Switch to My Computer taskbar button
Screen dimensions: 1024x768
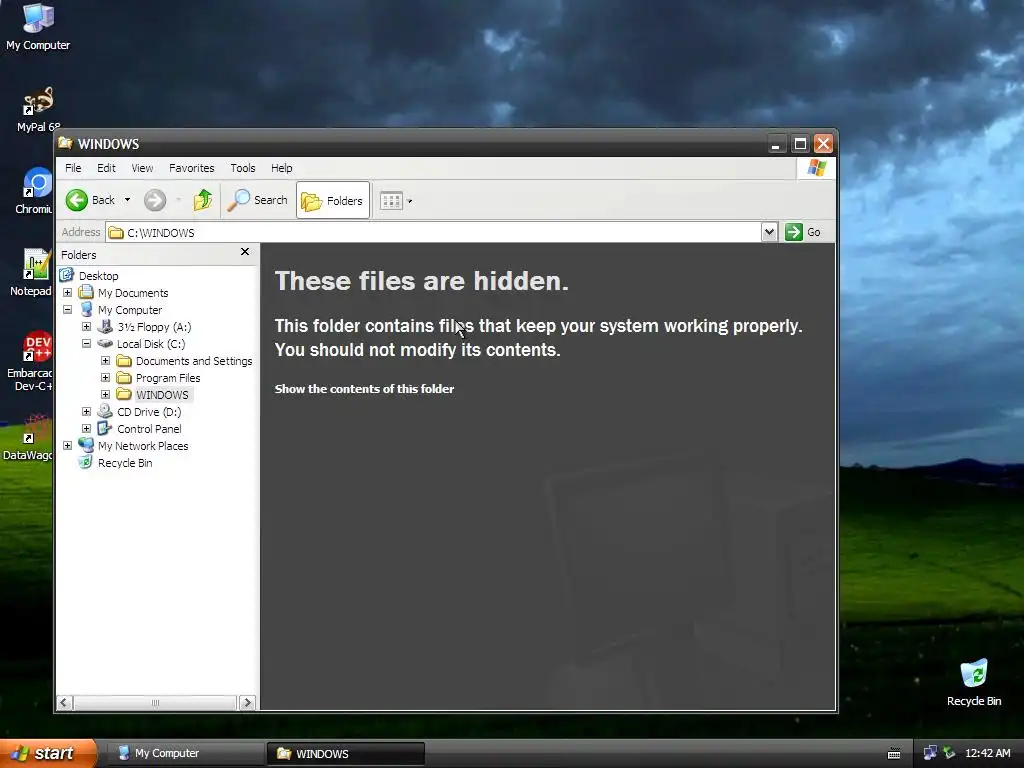[185, 753]
